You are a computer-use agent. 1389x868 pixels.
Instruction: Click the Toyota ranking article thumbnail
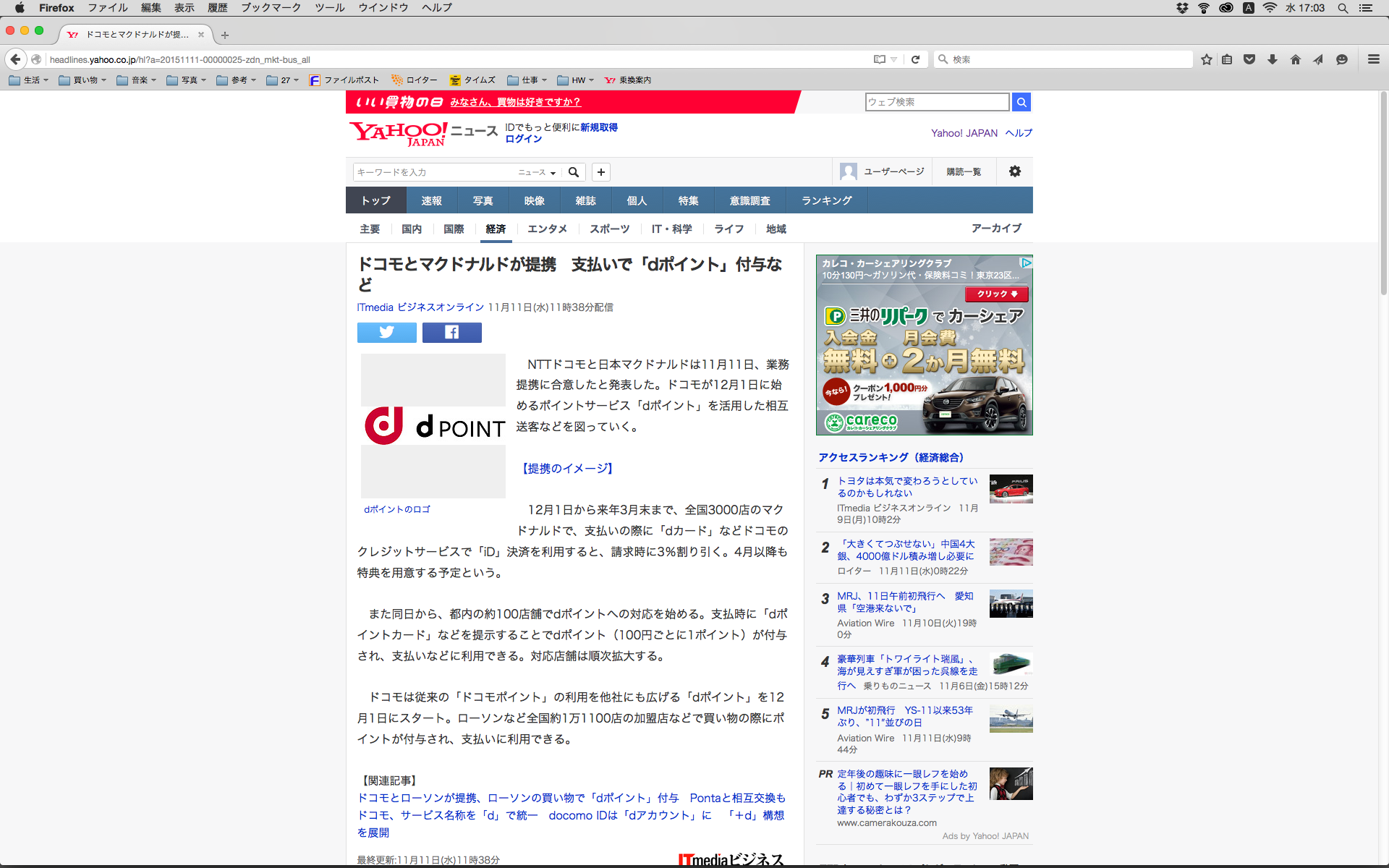1011,489
